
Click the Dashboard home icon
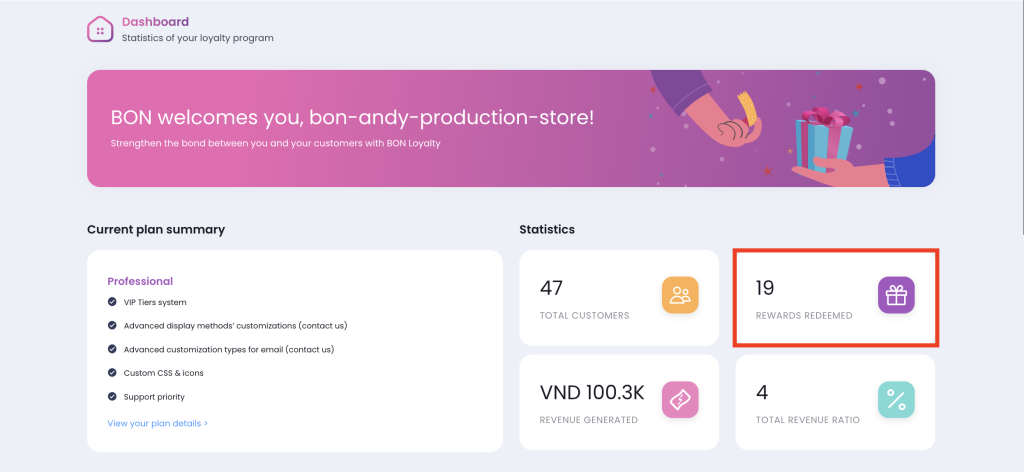coord(100,30)
